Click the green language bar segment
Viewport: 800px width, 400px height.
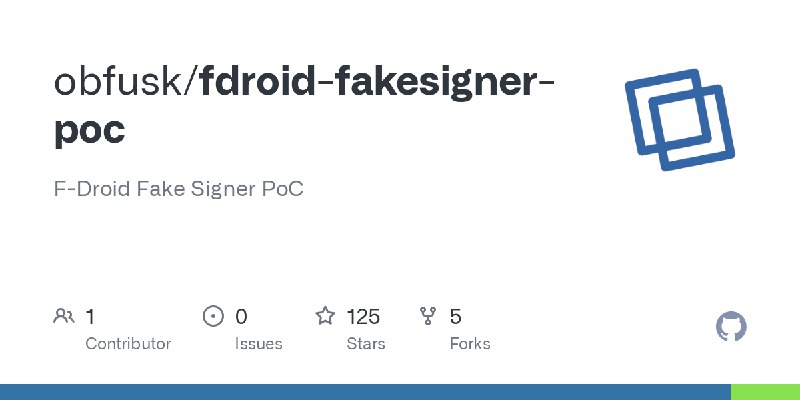pyautogui.click(x=765, y=392)
